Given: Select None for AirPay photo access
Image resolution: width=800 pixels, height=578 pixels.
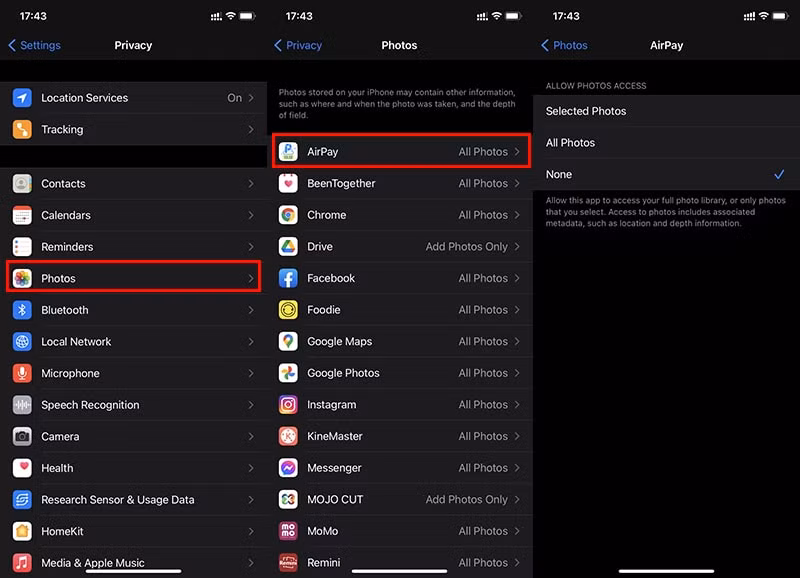Looking at the screenshot, I should coord(666,174).
